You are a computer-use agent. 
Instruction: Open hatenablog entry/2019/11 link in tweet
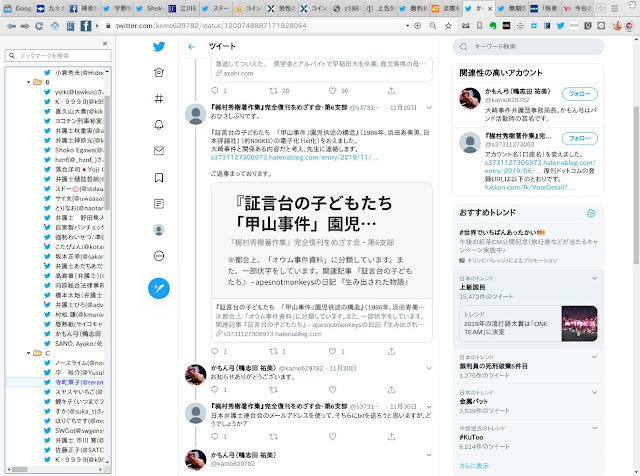pyautogui.click(x=294, y=157)
